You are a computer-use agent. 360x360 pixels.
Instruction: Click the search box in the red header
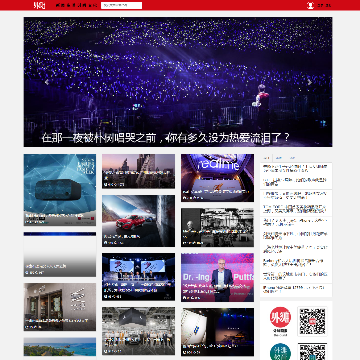coord(121,5)
